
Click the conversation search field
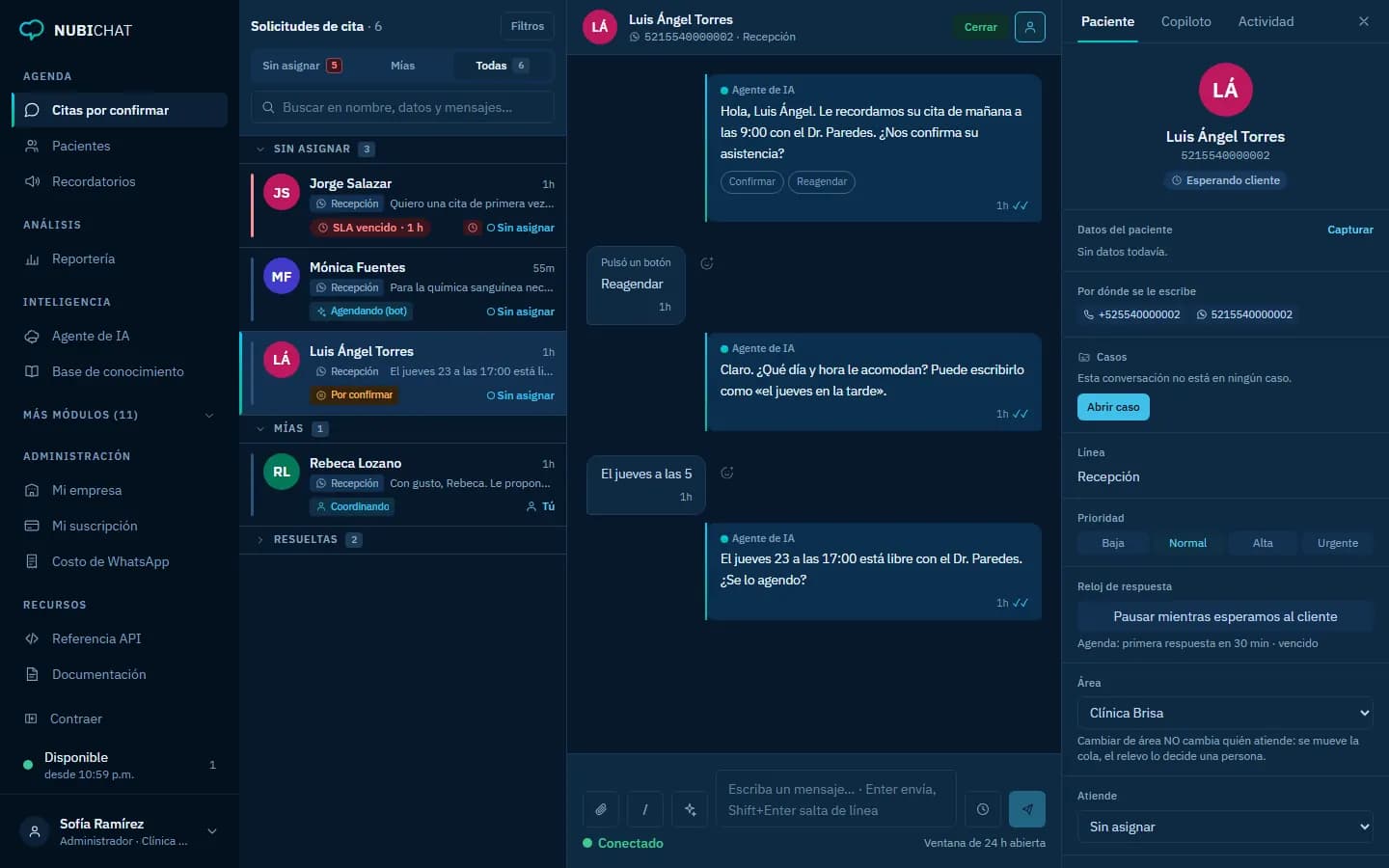402,107
